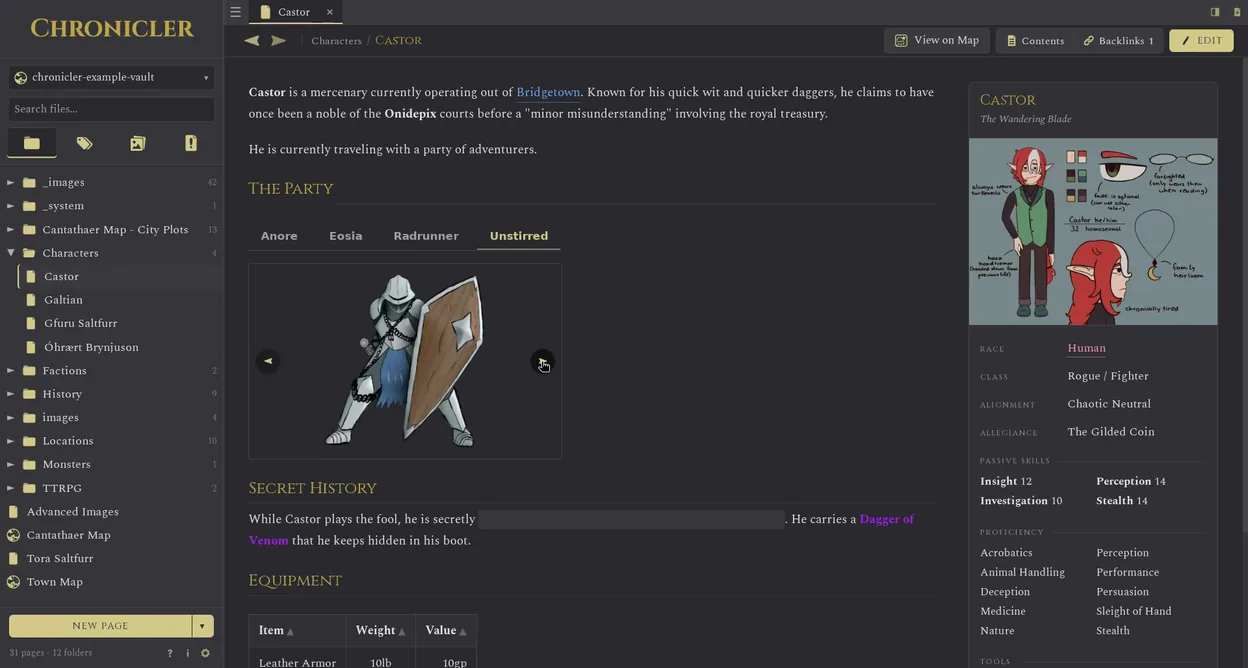
Task: Click the armored knight carousel image
Action: (x=405, y=360)
